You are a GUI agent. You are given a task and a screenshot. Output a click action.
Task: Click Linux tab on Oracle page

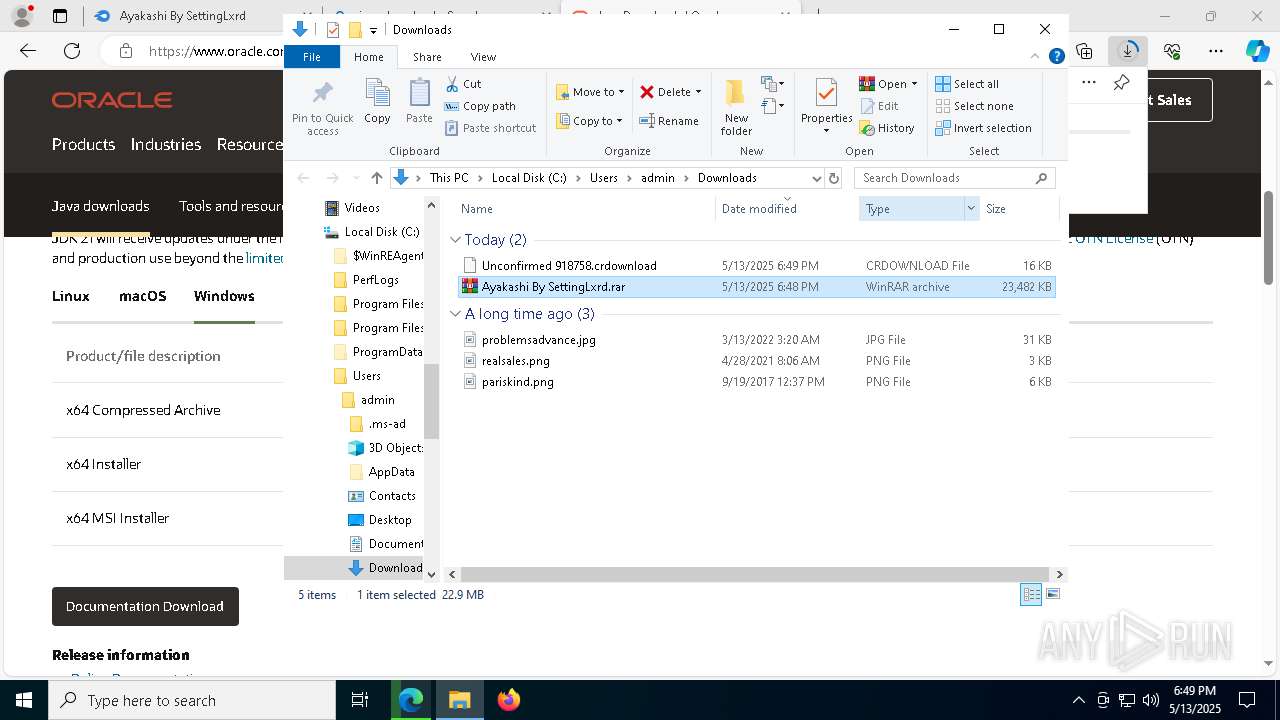[71, 296]
